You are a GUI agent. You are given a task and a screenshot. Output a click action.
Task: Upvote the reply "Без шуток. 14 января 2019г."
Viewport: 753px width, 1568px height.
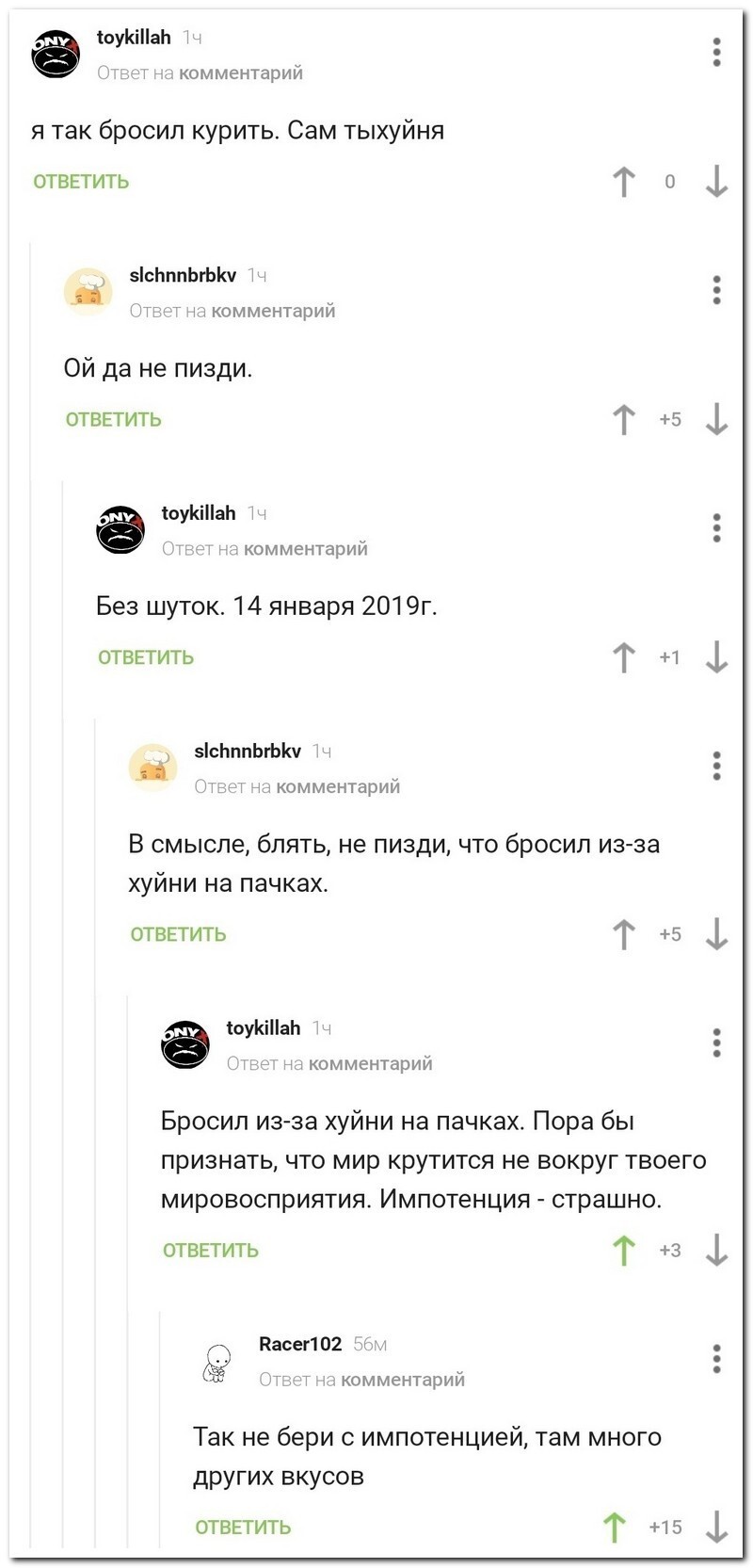623,657
